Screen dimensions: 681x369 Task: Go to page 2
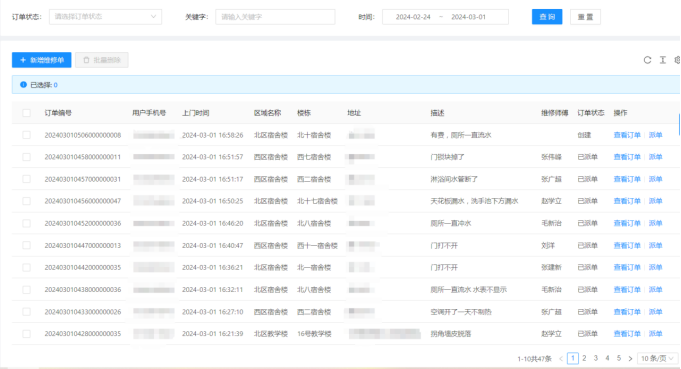tap(584, 358)
